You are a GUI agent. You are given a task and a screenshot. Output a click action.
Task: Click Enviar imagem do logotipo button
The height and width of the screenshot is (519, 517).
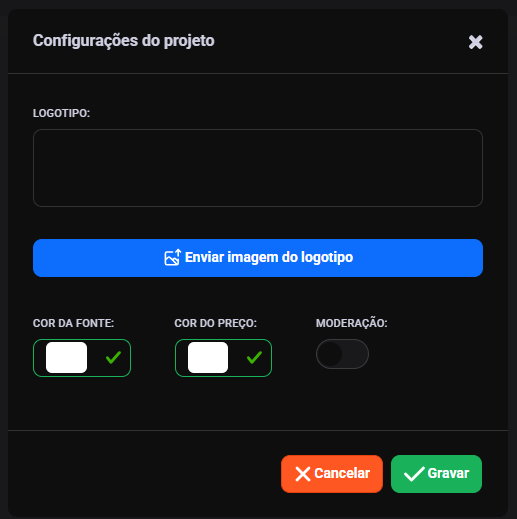258,258
